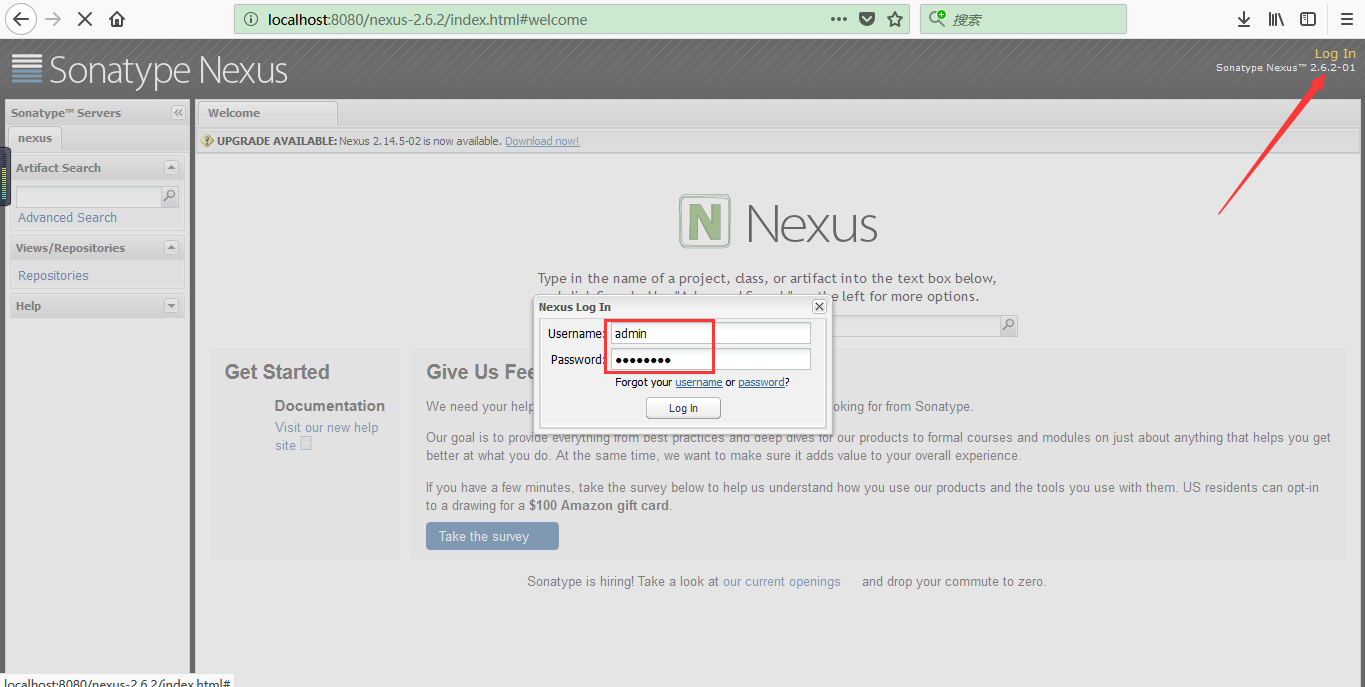The width and height of the screenshot is (1365, 687).
Task: Bookmark this page with star icon
Action: [895, 19]
